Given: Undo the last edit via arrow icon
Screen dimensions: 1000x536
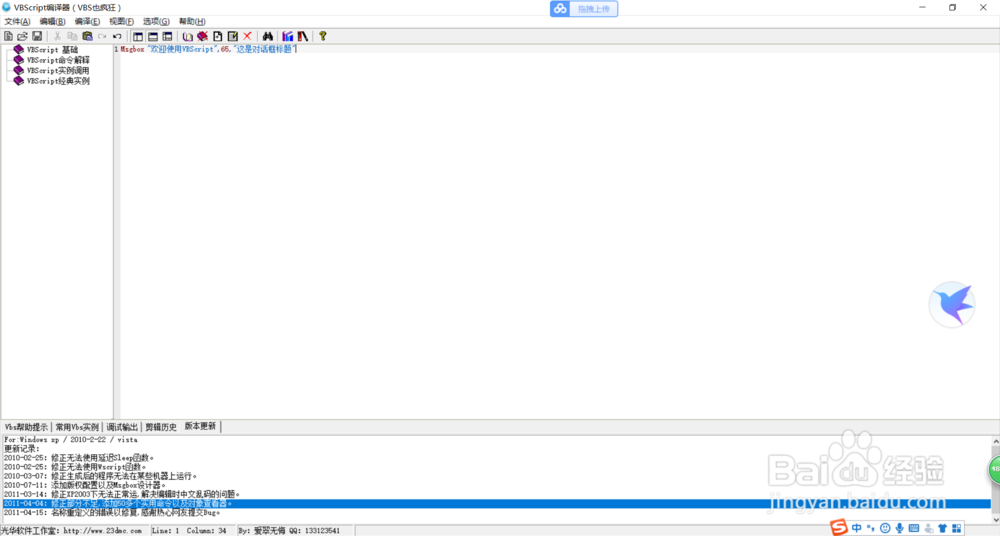Looking at the screenshot, I should pos(117,36).
